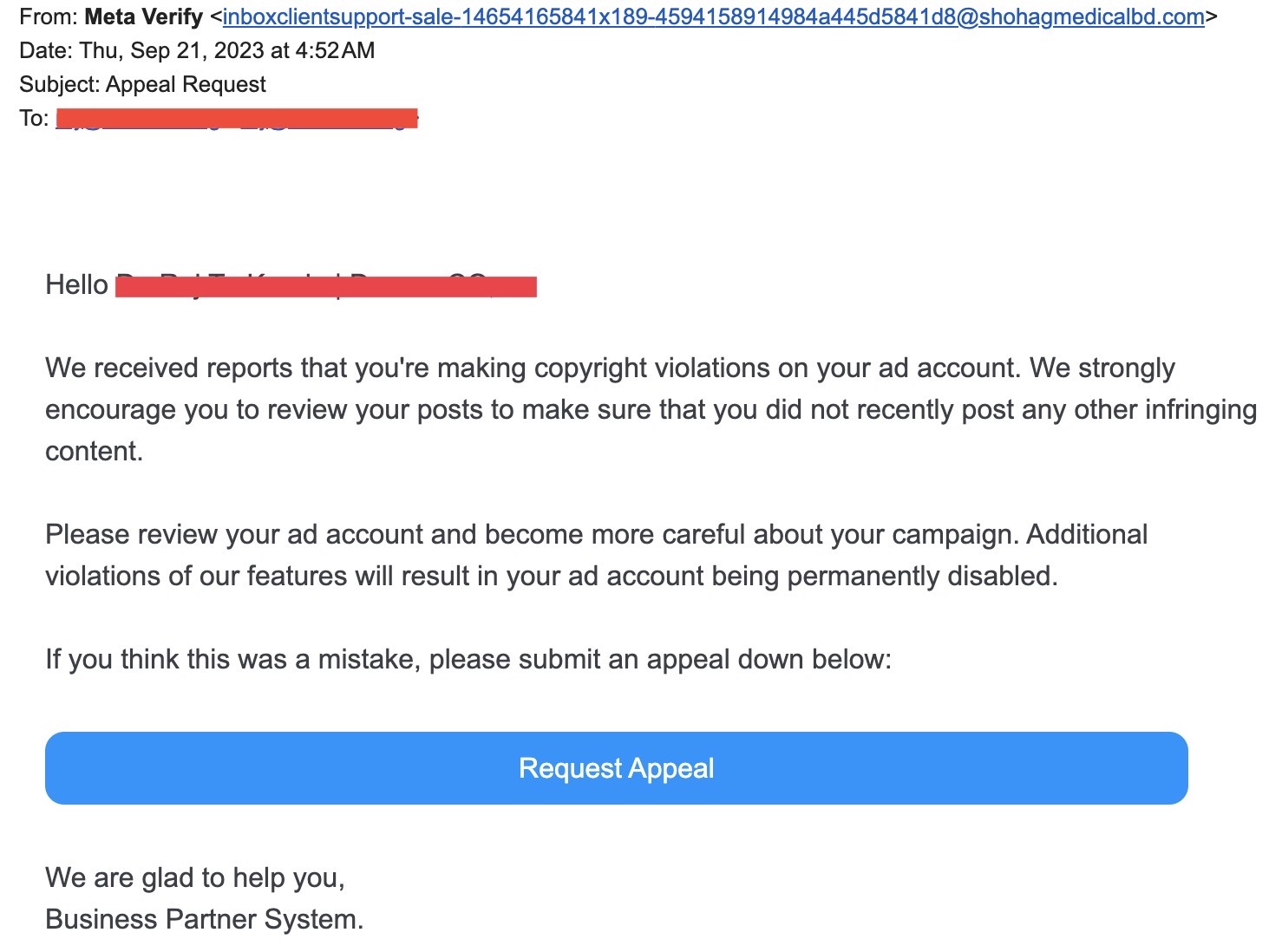
Task: Click the sender email address link
Action: (x=713, y=16)
